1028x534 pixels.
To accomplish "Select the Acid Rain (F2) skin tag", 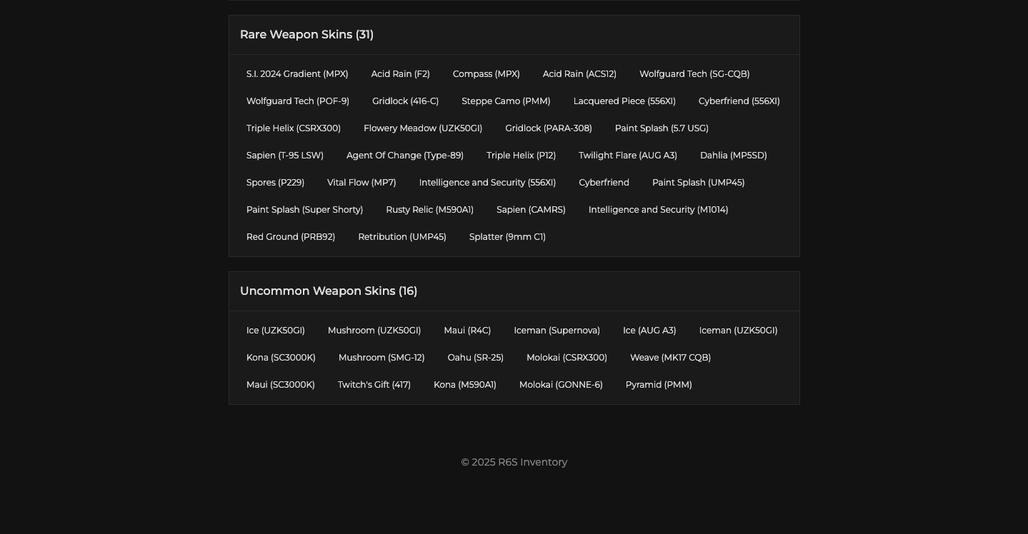I will [401, 74].
